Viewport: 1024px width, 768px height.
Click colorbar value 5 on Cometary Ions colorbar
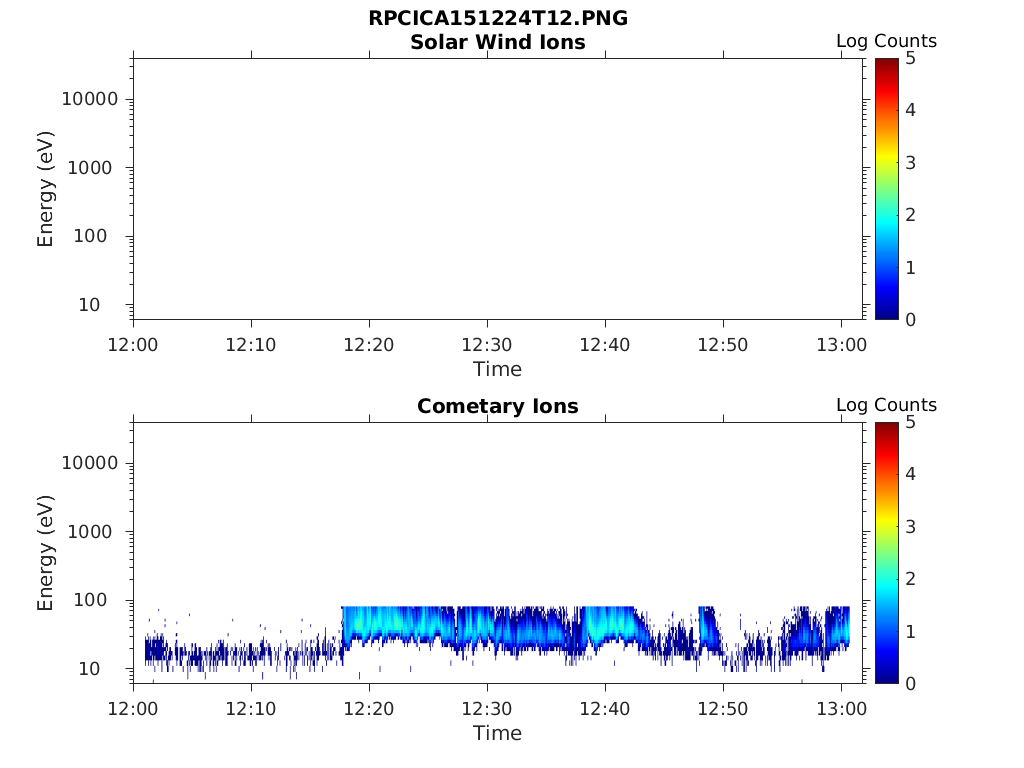910,423
